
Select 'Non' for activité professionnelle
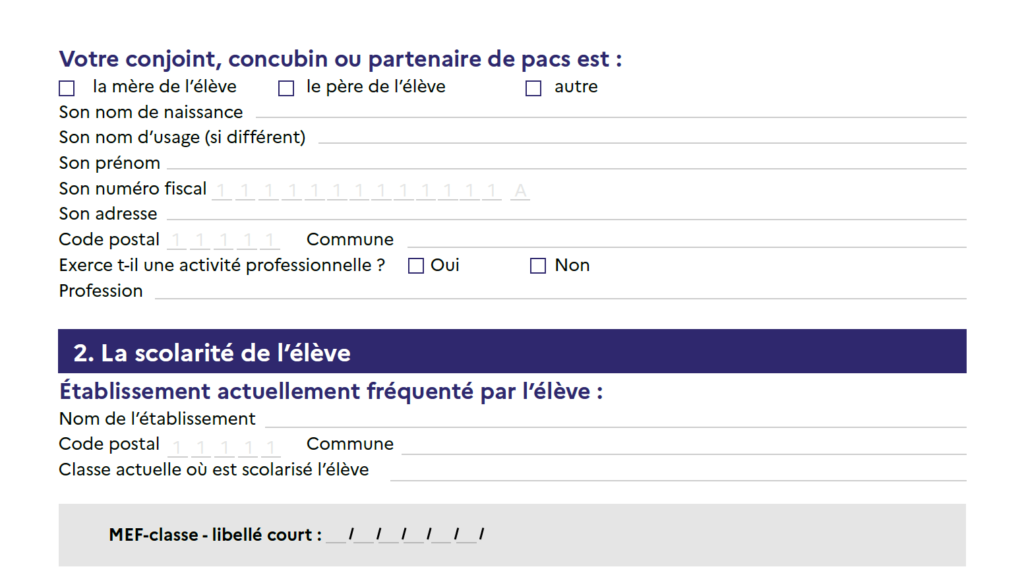[x=538, y=266]
